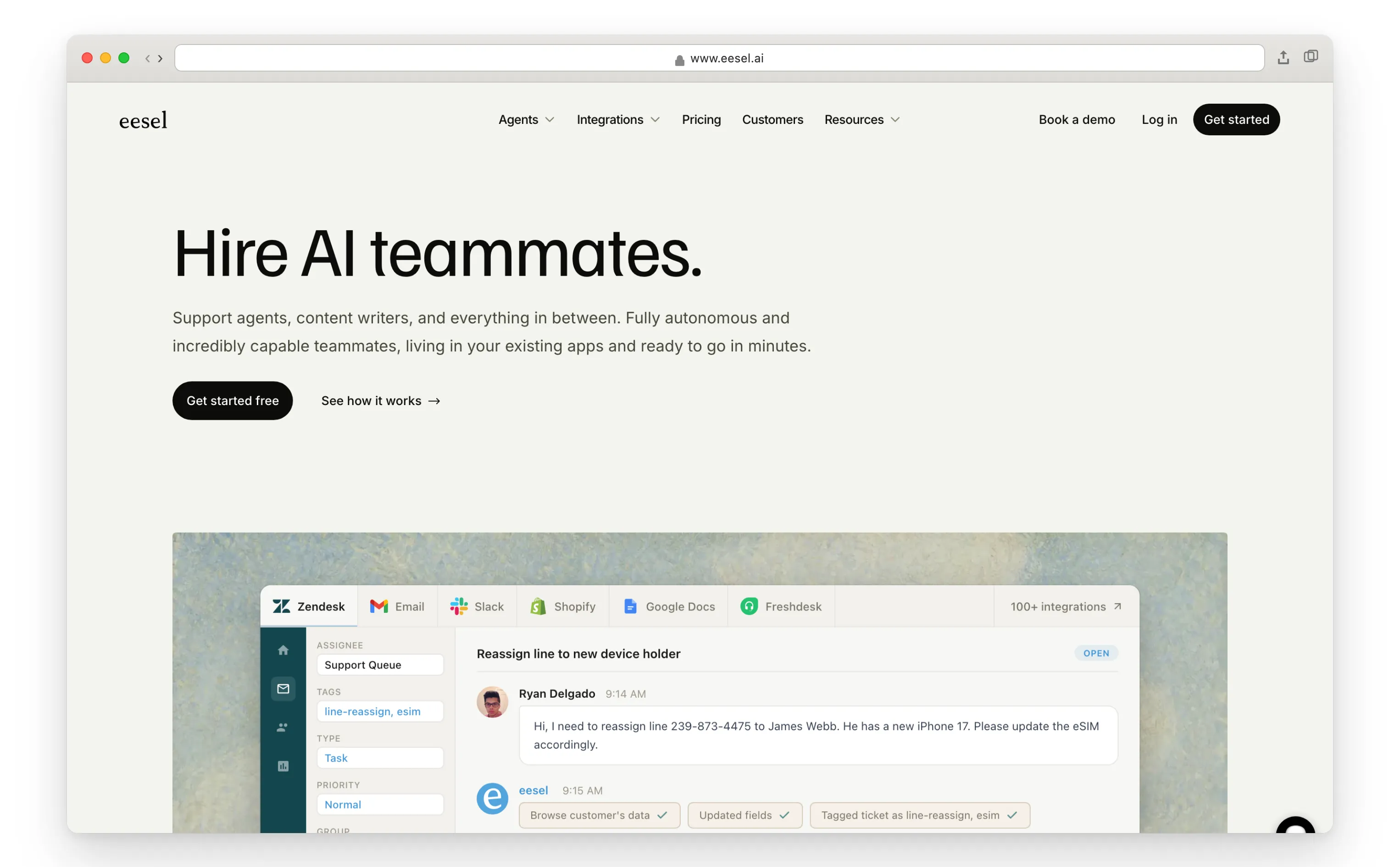Go forward with the browser forward arrow

click(x=161, y=58)
